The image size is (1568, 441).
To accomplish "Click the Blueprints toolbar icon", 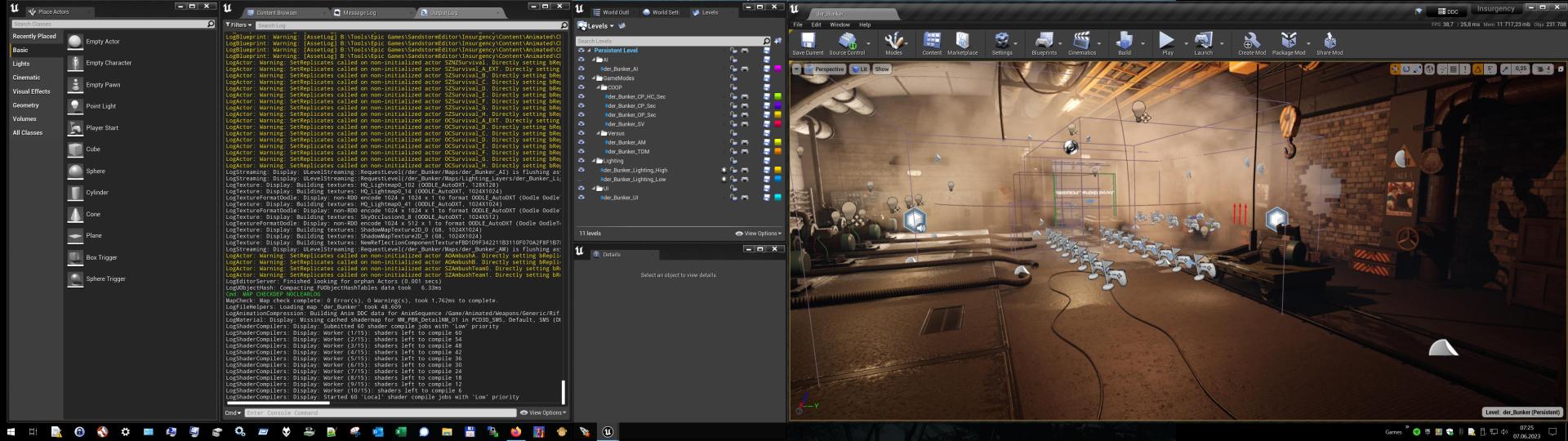I will pyautogui.click(x=1044, y=43).
